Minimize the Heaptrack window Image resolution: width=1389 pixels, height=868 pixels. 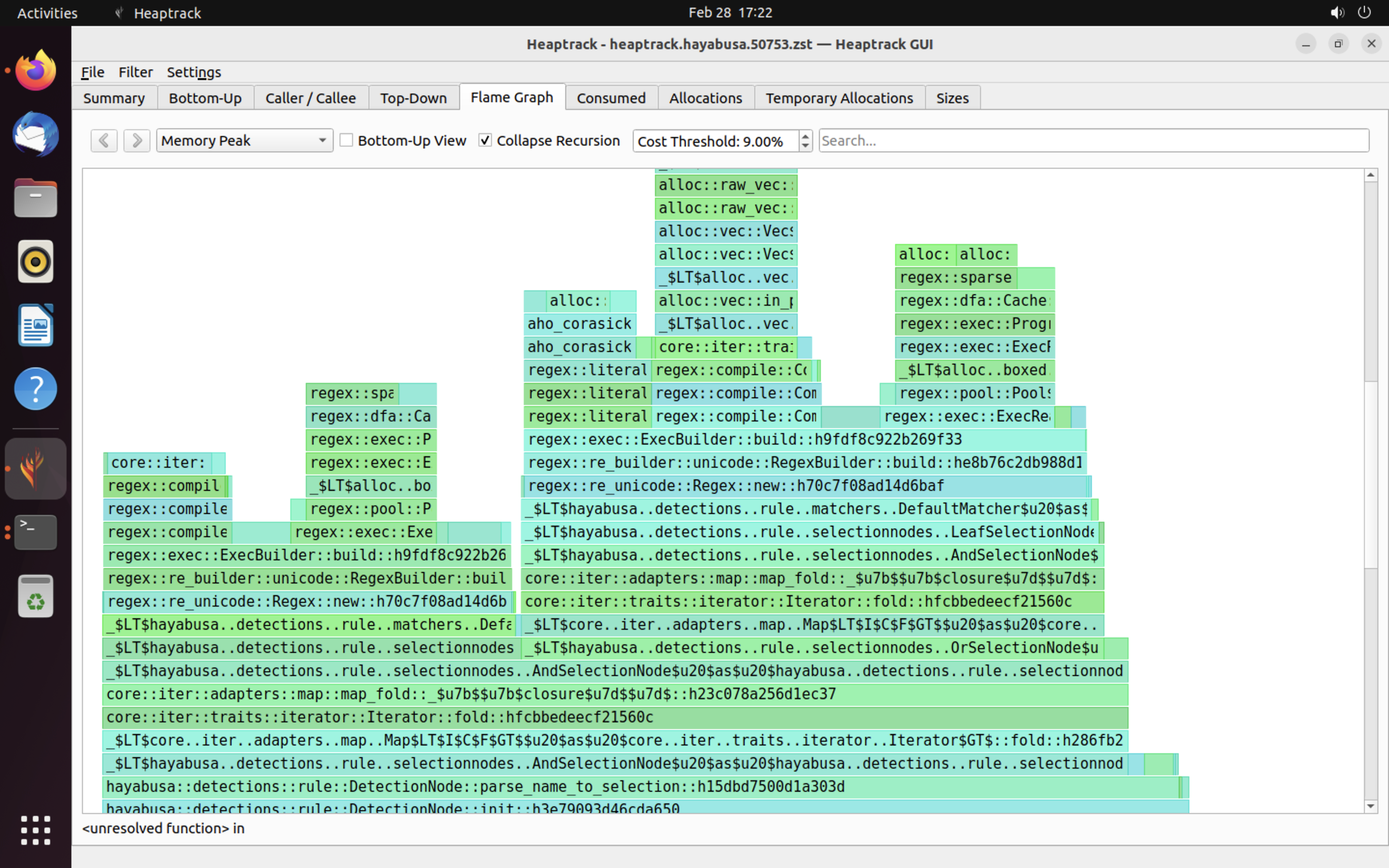tap(1306, 44)
